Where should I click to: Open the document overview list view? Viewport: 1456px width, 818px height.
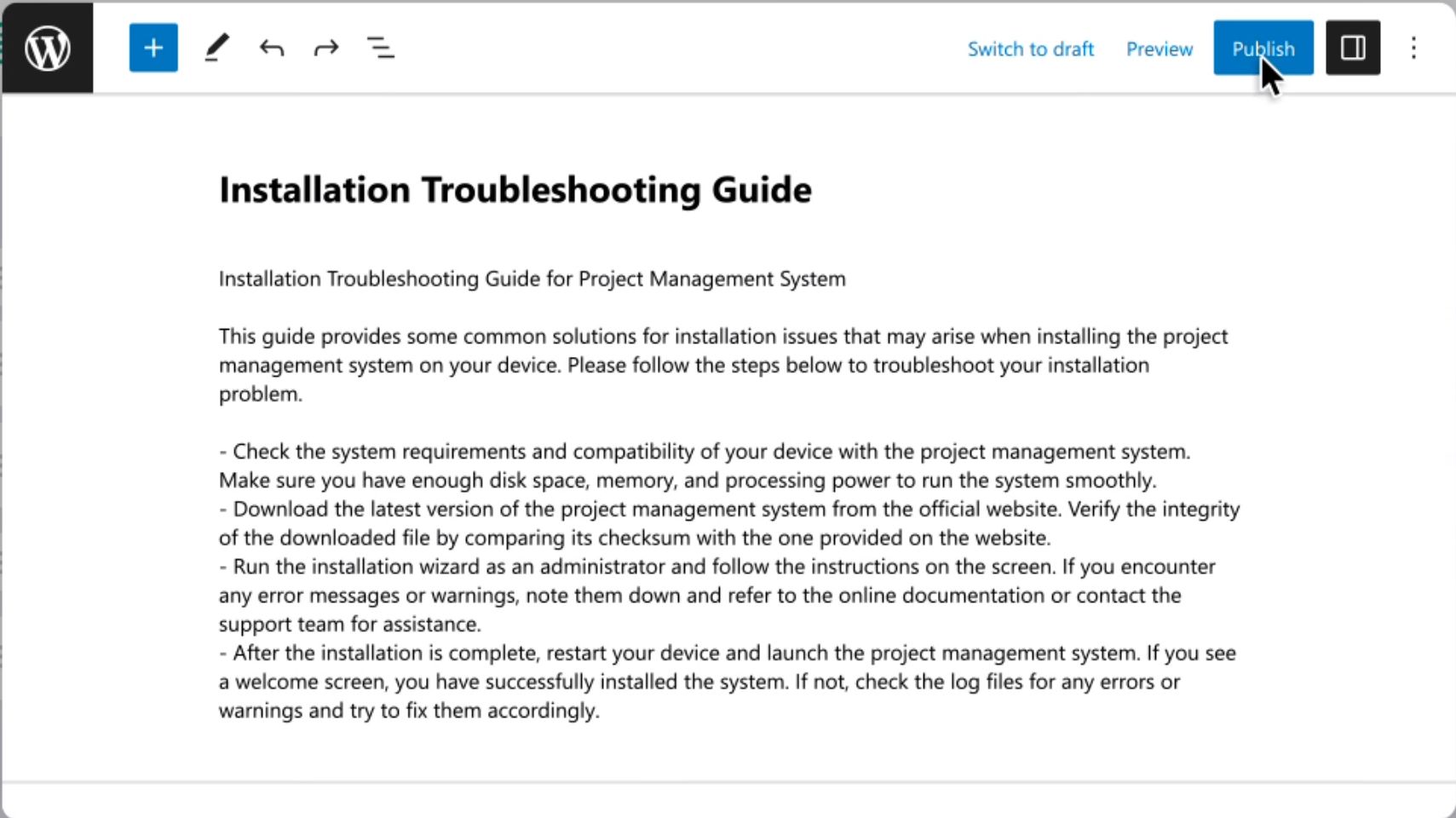[381, 48]
